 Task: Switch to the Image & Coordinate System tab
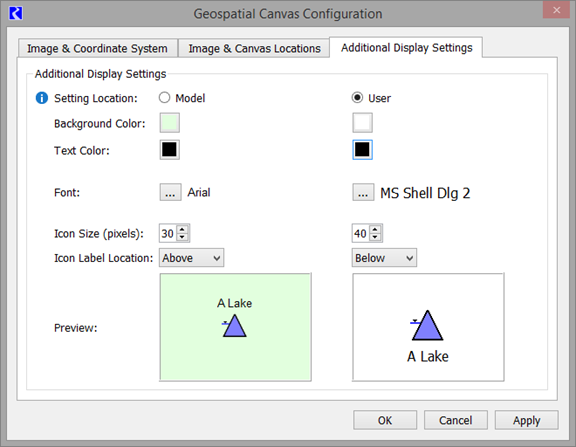tap(97, 48)
